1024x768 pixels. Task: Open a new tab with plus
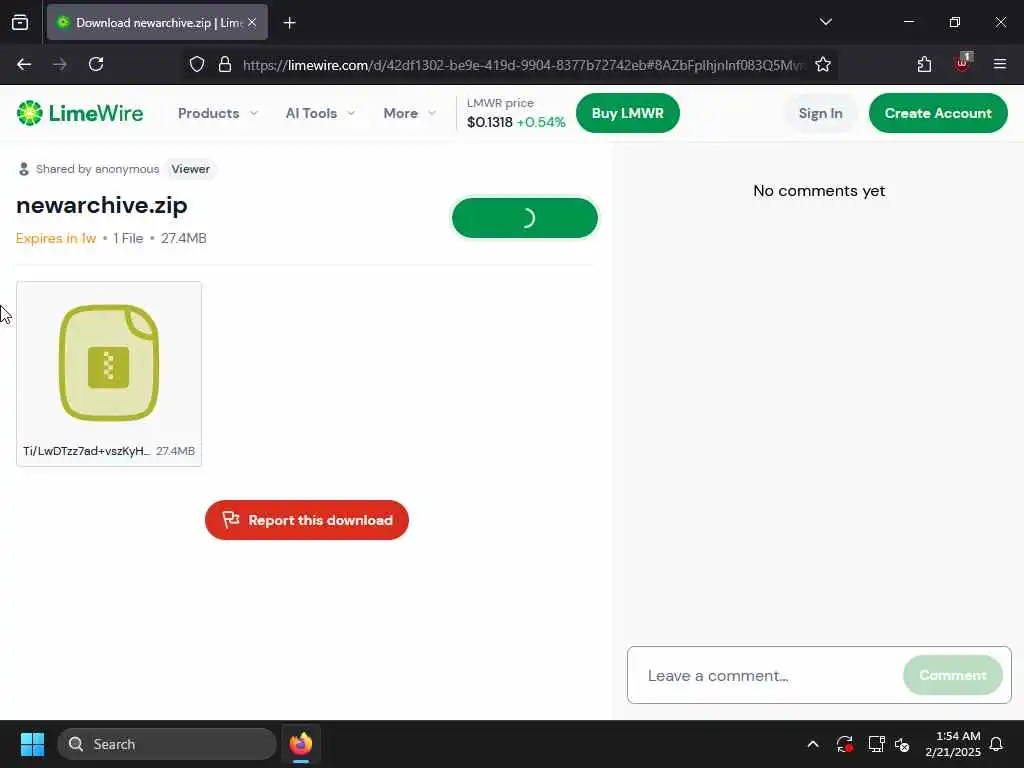point(289,23)
